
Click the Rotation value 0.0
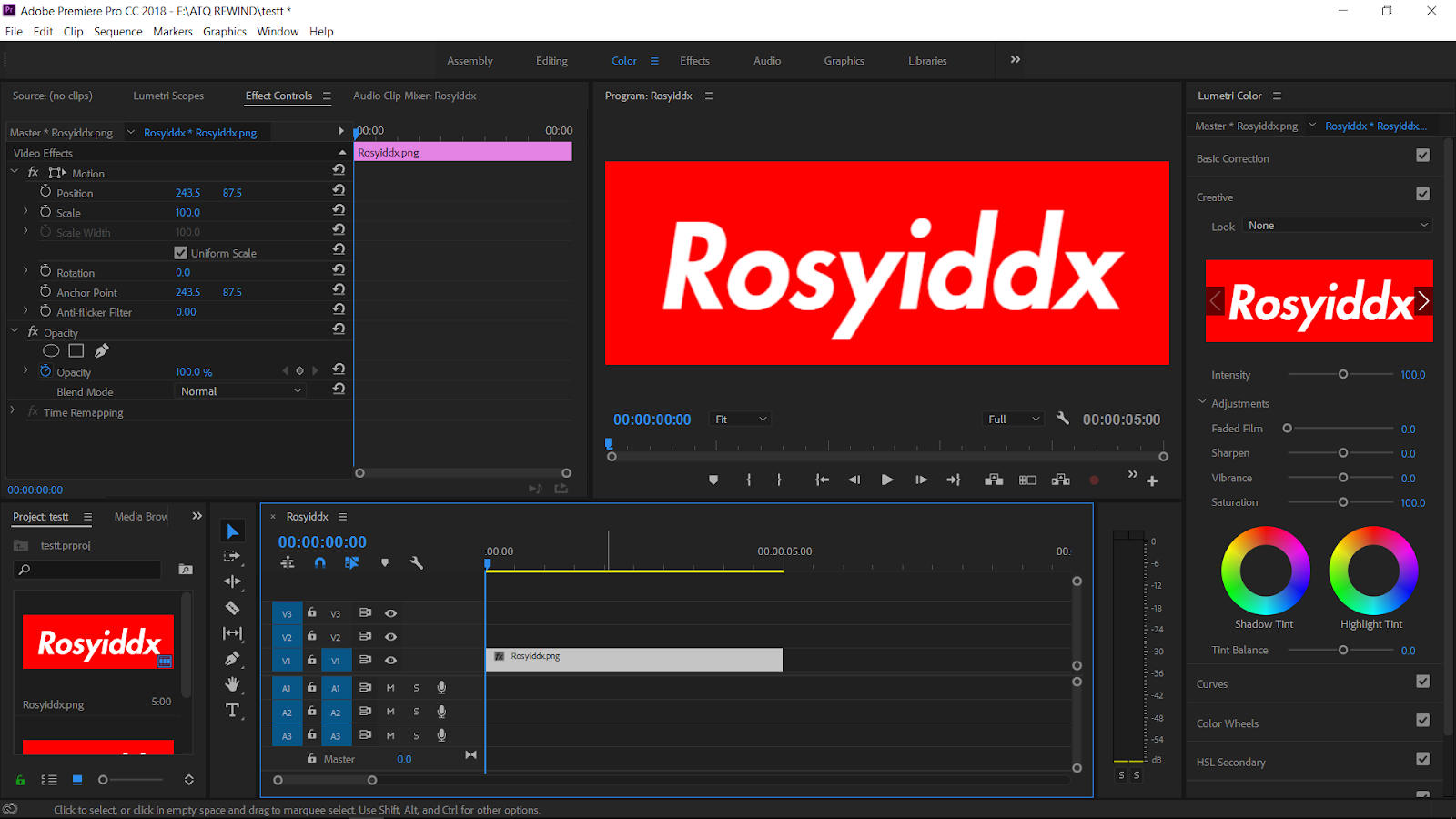point(183,272)
